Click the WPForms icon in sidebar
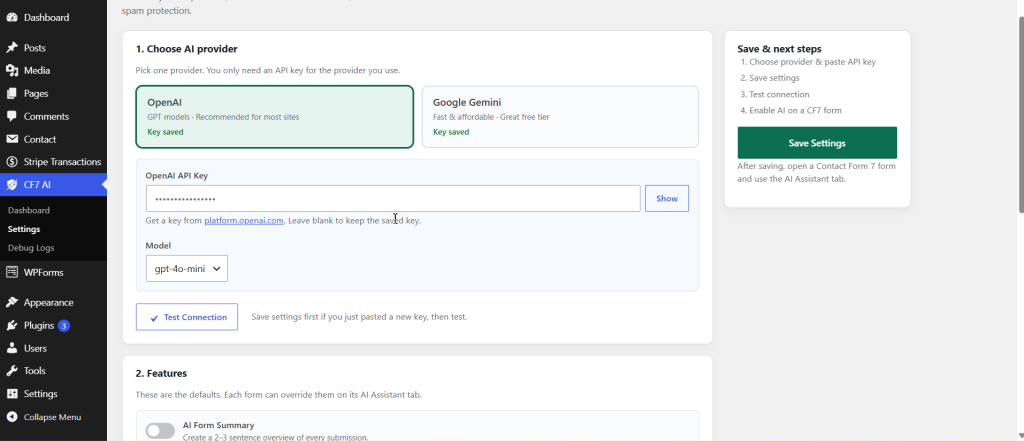Viewport: 1024px width, 442px height. pos(12,272)
